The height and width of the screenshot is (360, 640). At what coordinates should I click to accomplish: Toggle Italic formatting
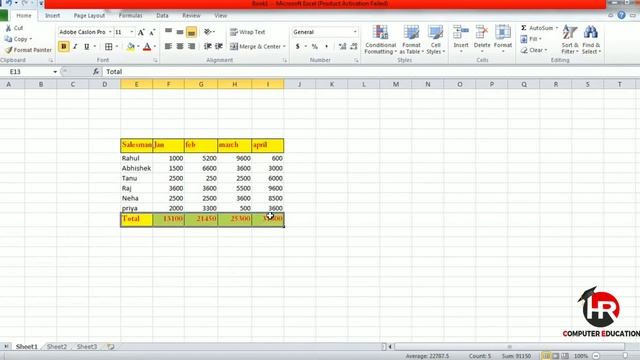[x=75, y=47]
